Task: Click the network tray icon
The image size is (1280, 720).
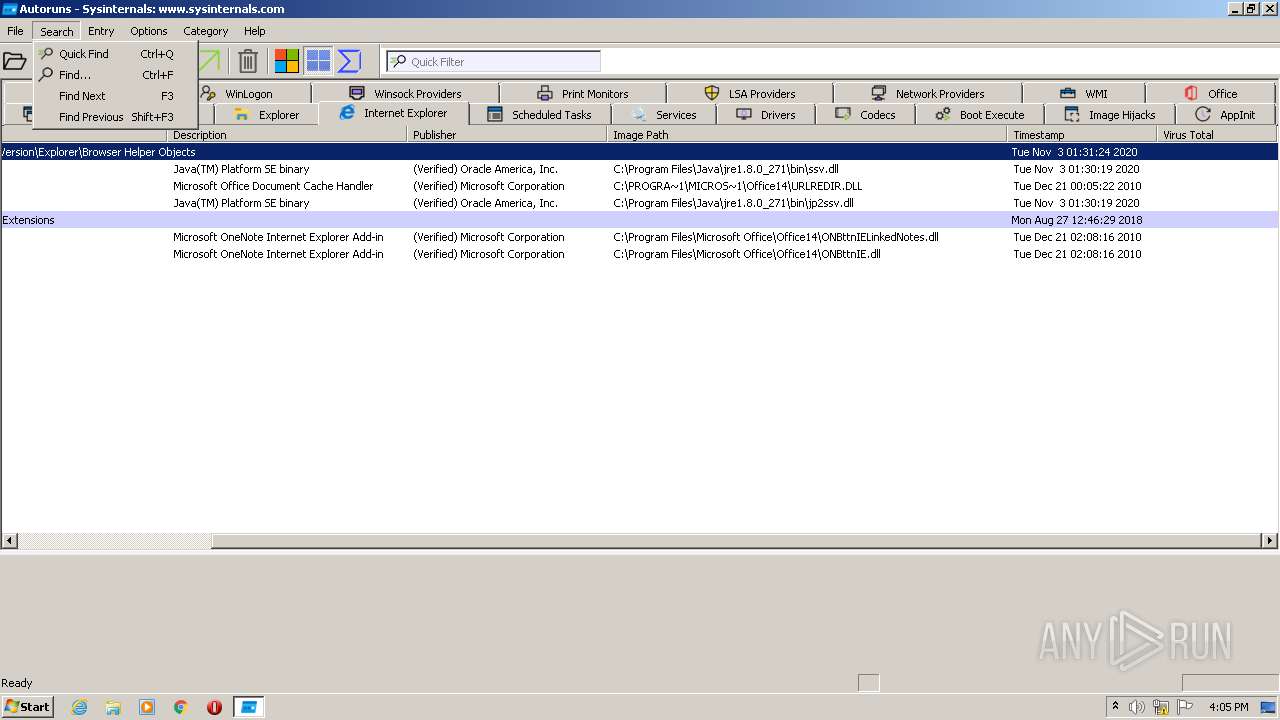Action: point(1161,707)
